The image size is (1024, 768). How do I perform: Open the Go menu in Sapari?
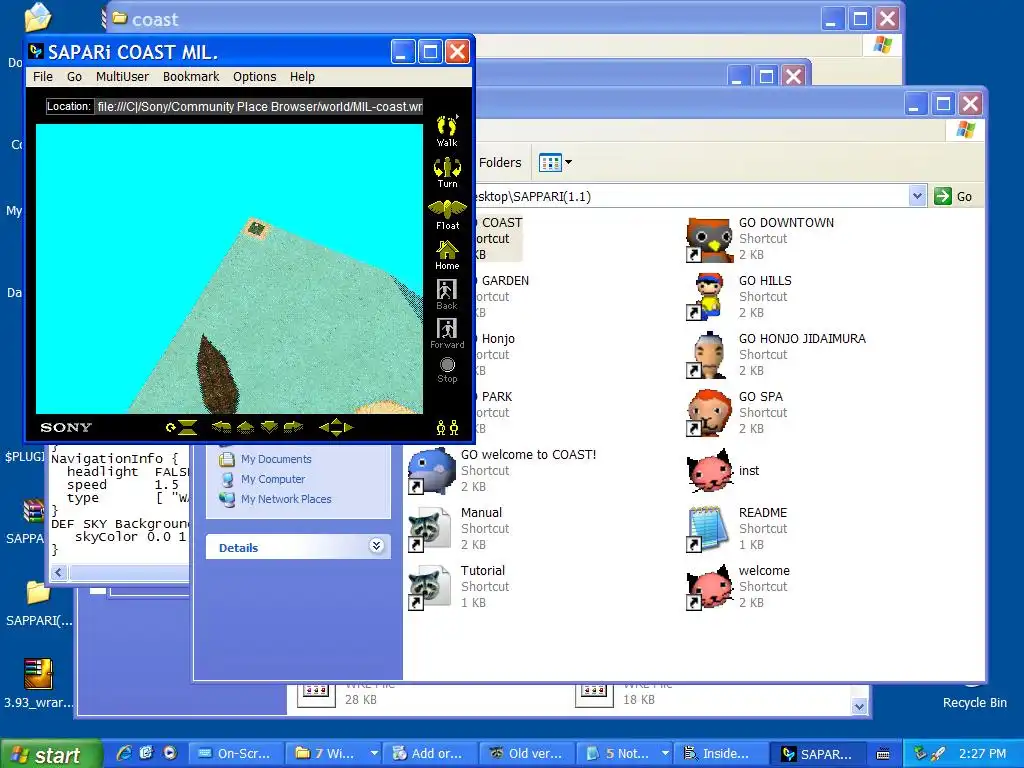[74, 76]
